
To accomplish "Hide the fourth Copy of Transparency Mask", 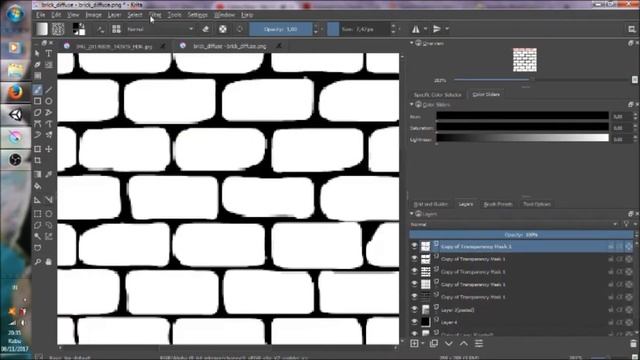I will point(414,284).
